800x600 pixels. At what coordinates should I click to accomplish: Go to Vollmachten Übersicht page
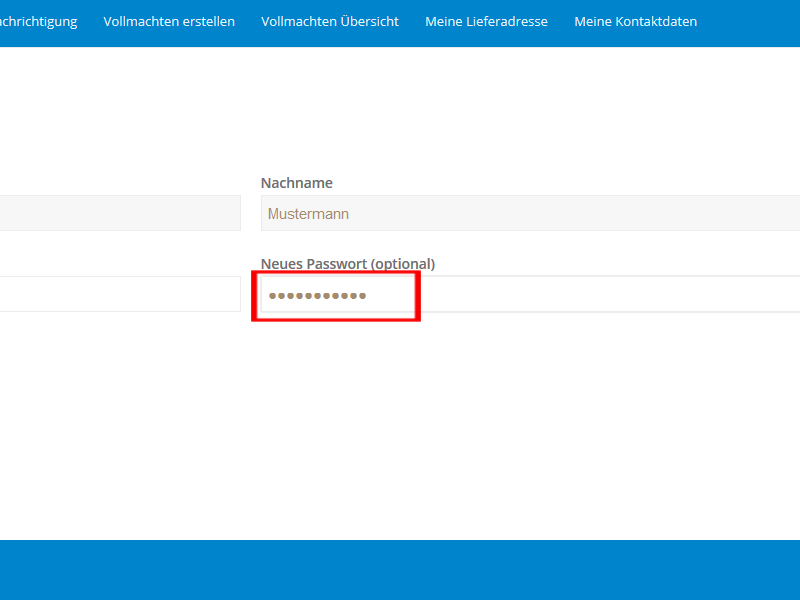point(330,22)
